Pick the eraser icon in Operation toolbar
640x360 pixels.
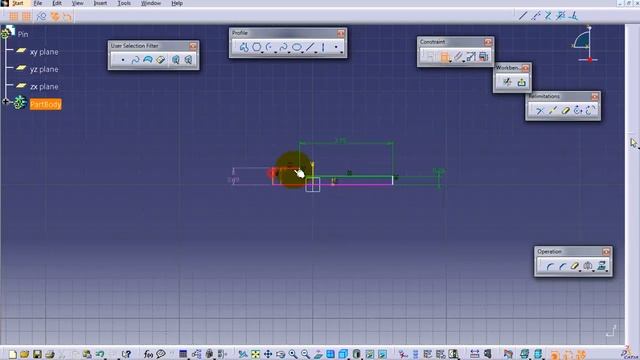point(575,267)
